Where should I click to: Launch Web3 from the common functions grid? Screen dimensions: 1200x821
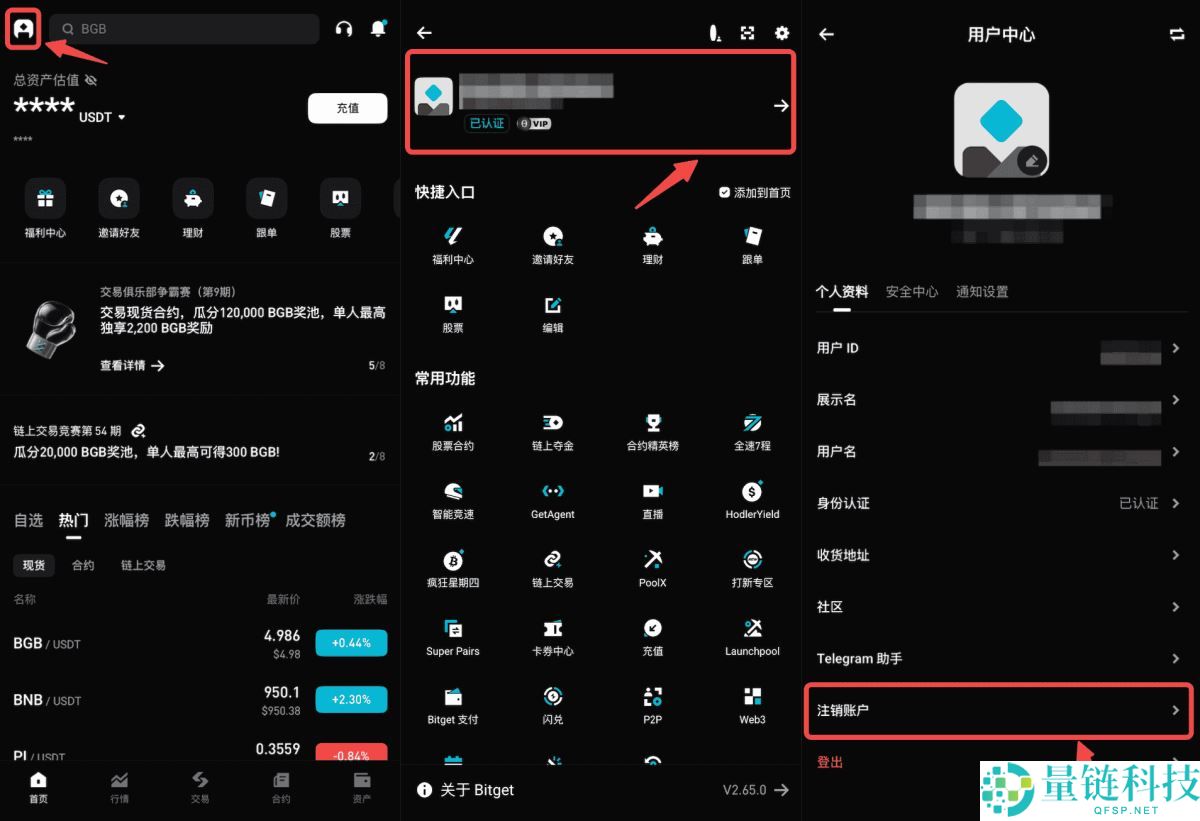click(x=752, y=705)
